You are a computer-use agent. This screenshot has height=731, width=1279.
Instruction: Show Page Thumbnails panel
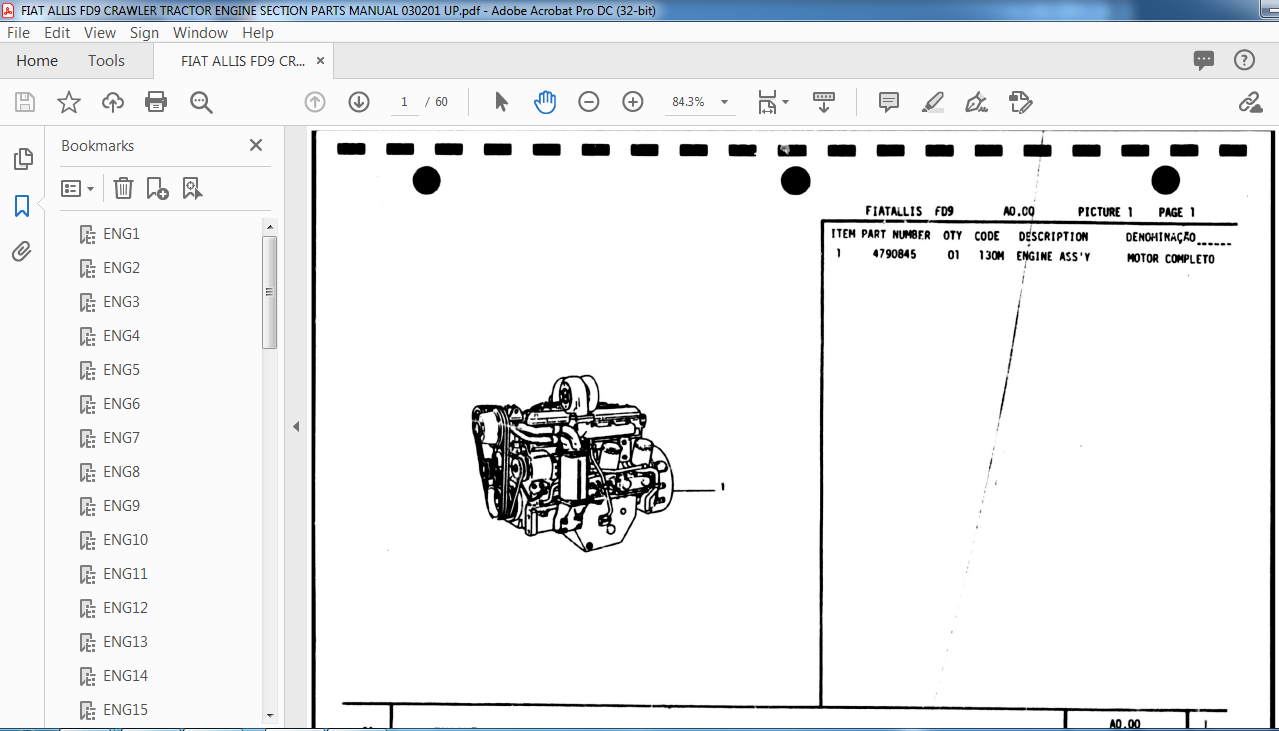point(22,159)
